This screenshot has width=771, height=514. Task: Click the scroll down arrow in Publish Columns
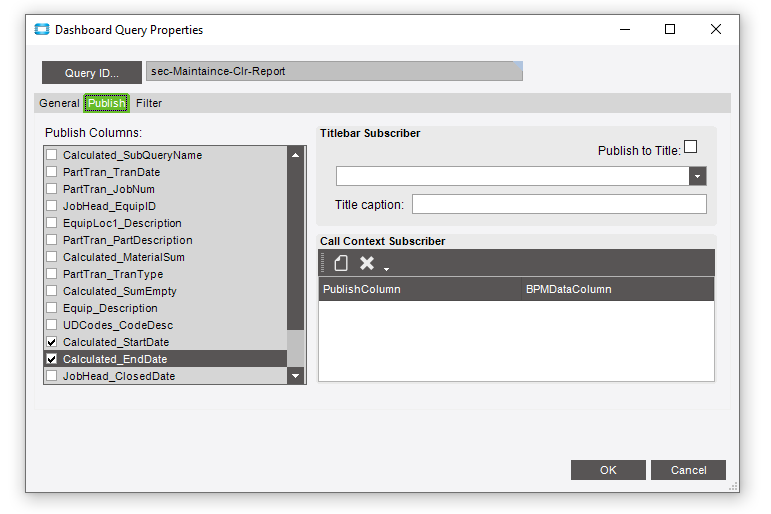(x=296, y=376)
